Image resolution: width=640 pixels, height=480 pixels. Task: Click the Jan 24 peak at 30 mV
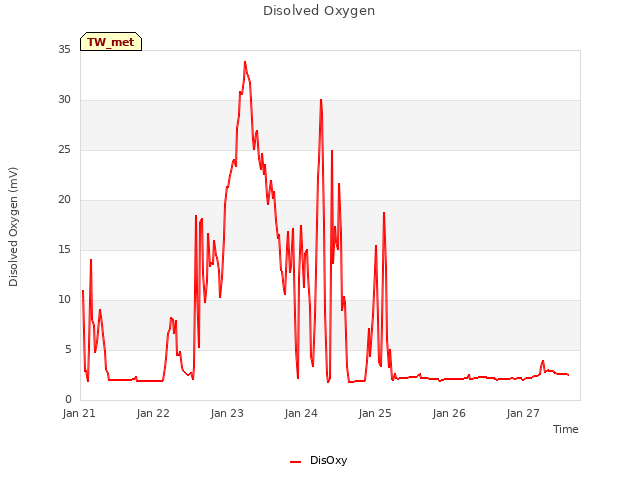coord(321,100)
